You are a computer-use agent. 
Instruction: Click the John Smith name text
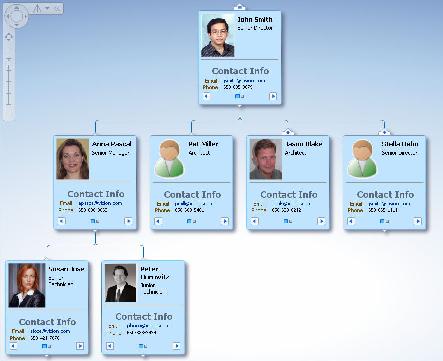[255, 20]
